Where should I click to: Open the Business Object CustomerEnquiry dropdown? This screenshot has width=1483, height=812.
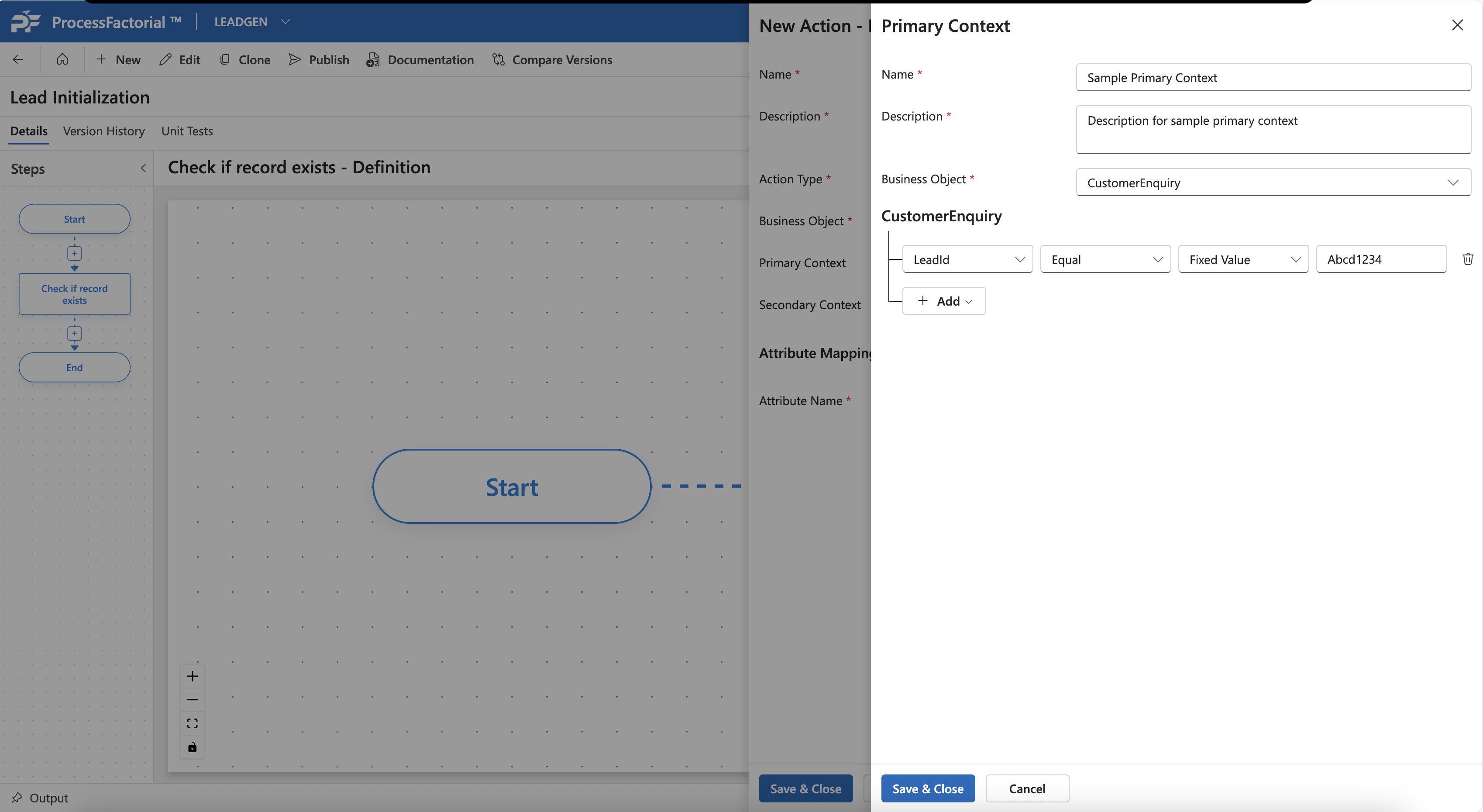(1273, 182)
